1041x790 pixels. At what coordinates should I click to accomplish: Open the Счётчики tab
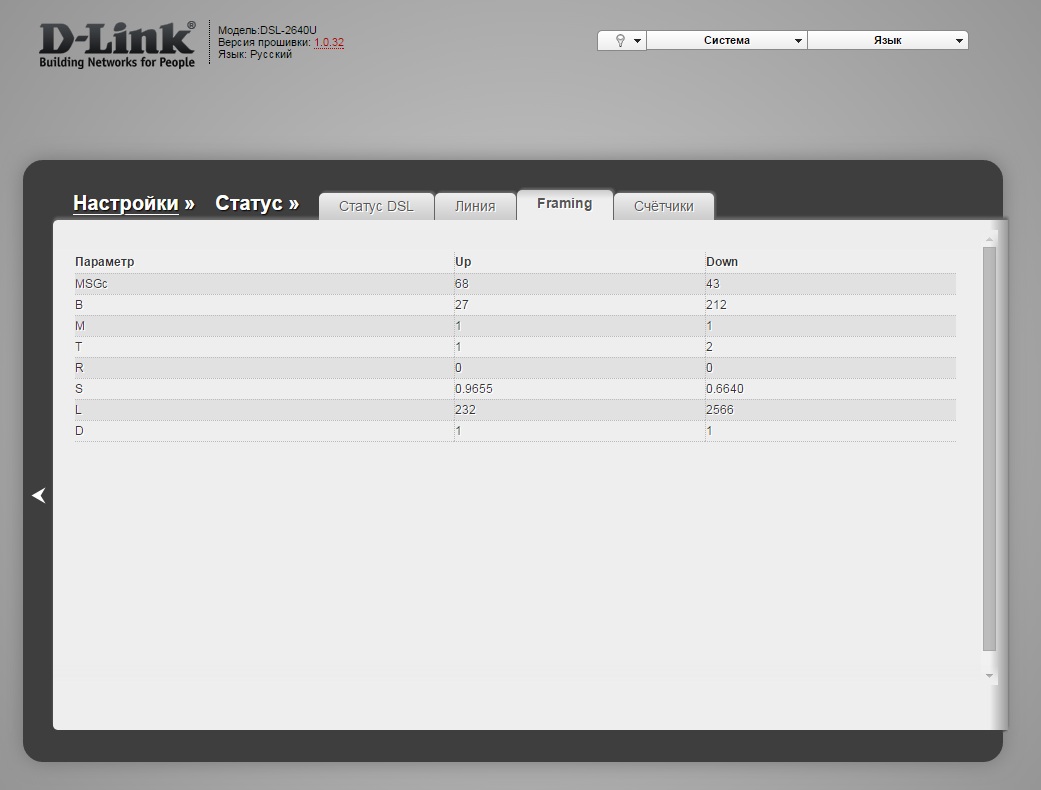tap(664, 206)
